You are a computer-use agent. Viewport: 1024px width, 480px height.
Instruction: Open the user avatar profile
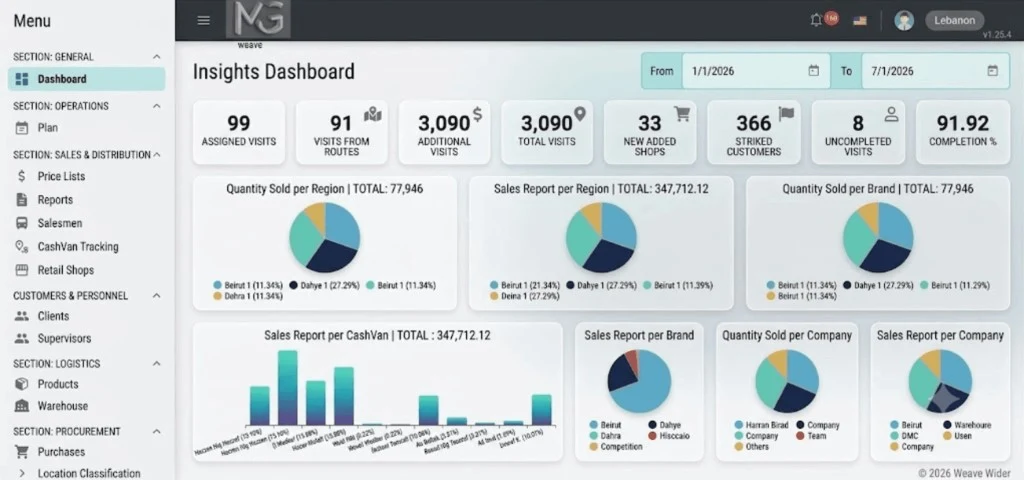point(904,20)
